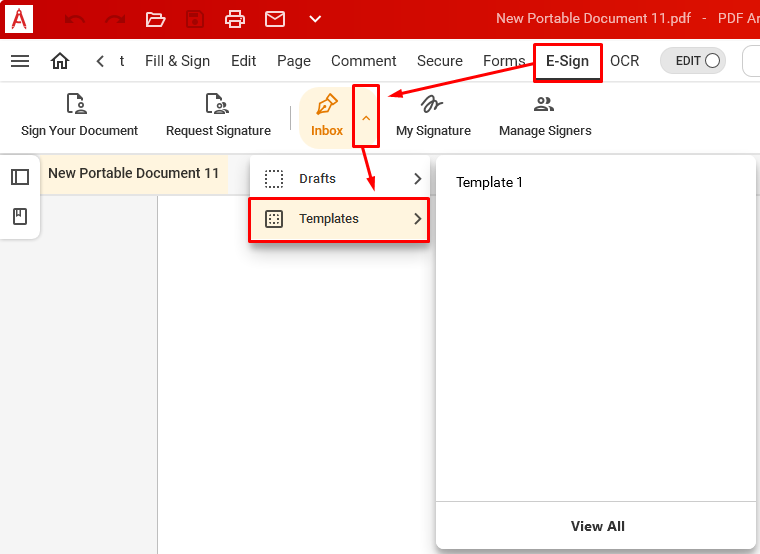Image resolution: width=760 pixels, height=554 pixels.
Task: Open My Signature
Action: [x=433, y=116]
